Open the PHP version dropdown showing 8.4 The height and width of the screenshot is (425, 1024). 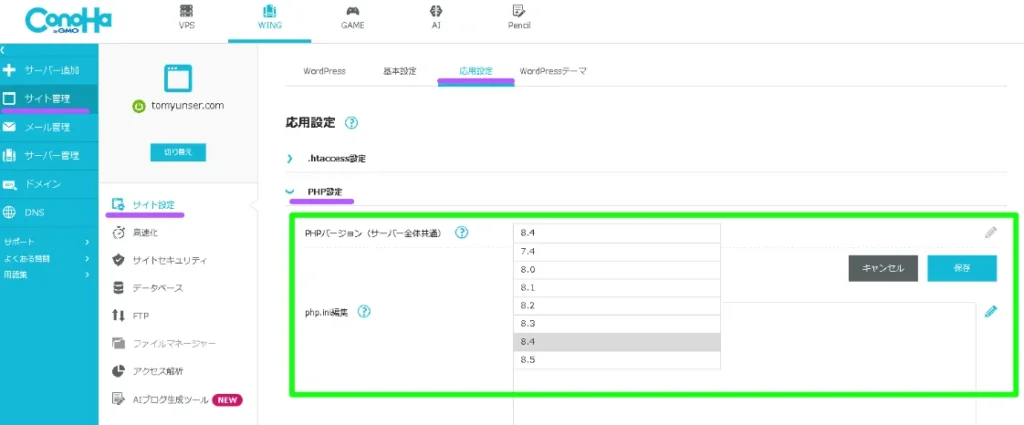tap(616, 233)
